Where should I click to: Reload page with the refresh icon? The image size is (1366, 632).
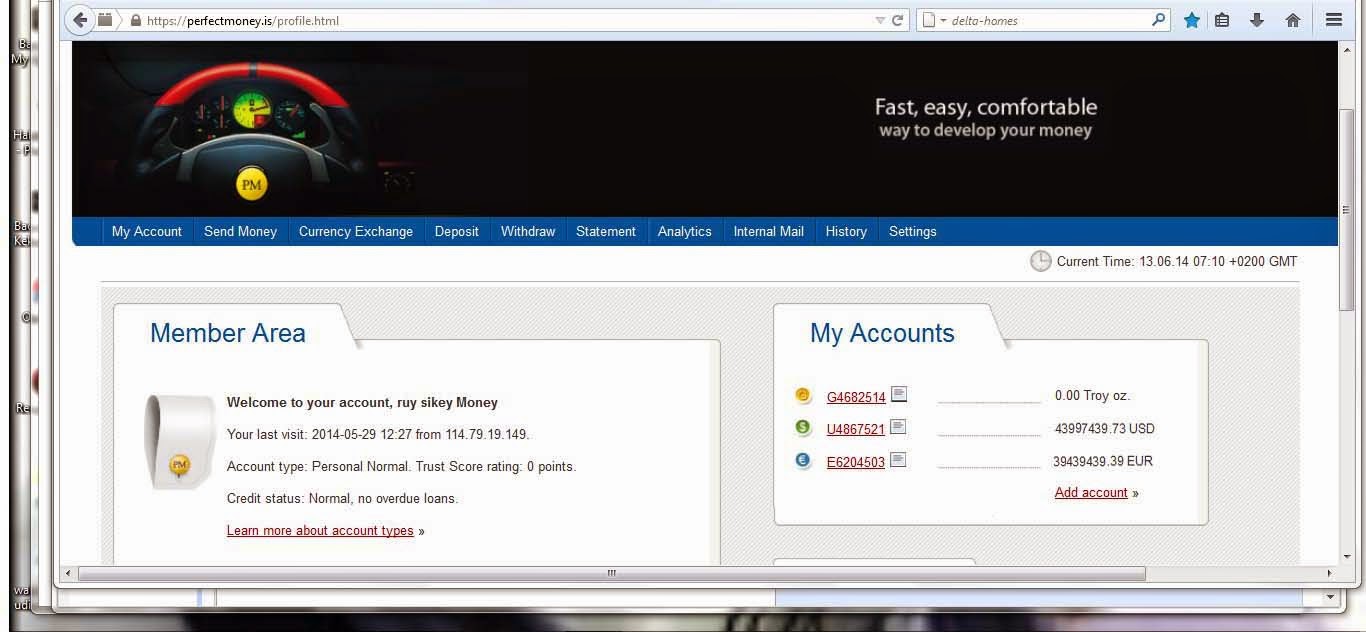(897, 20)
